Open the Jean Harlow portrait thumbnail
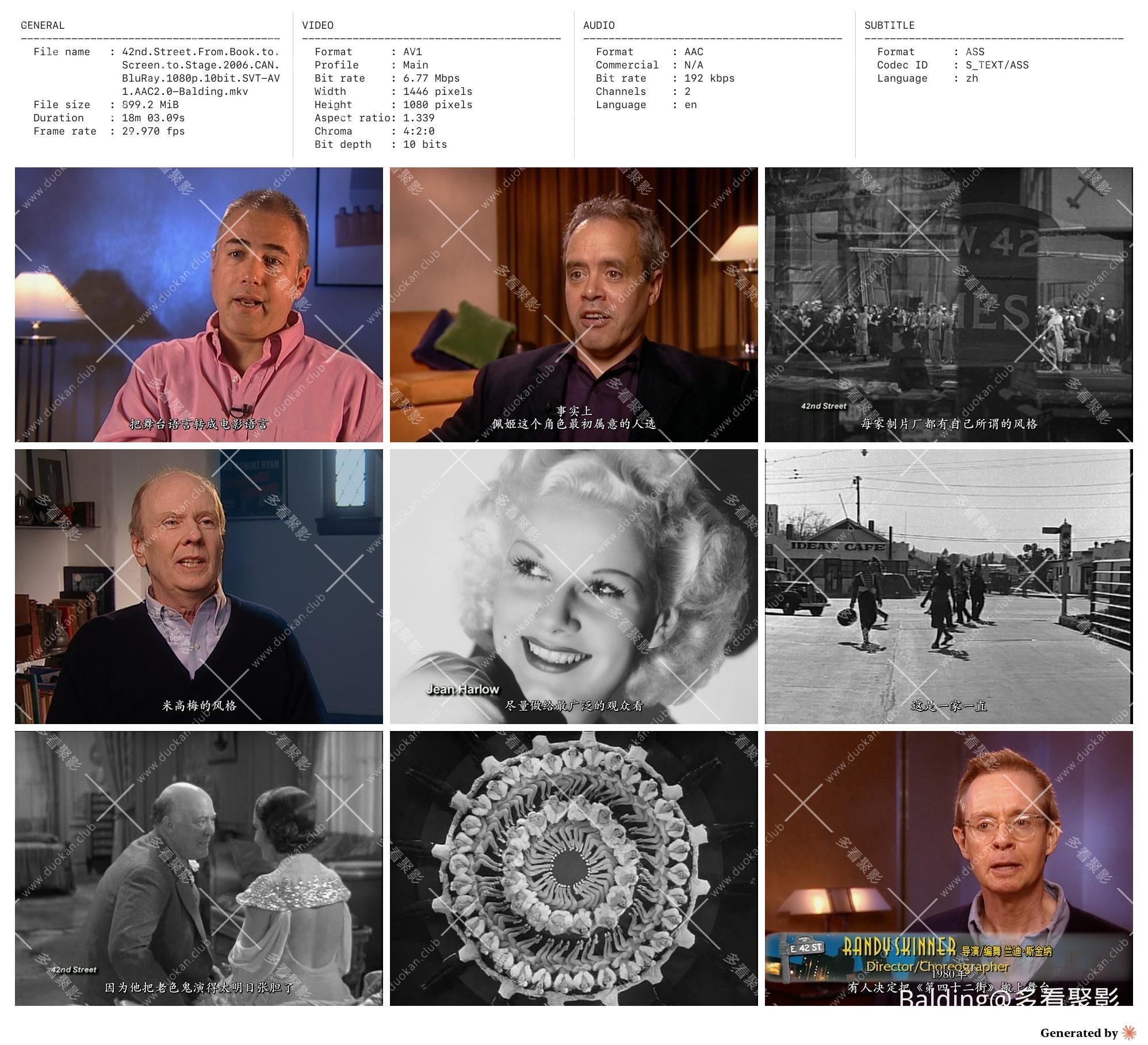 574,587
